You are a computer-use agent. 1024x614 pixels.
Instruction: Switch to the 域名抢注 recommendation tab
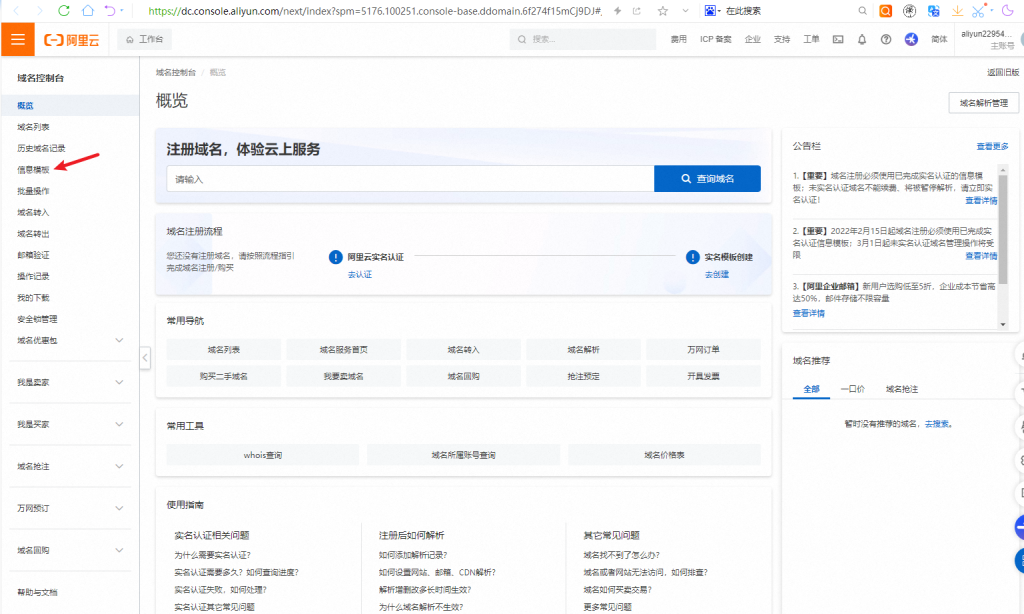click(902, 389)
